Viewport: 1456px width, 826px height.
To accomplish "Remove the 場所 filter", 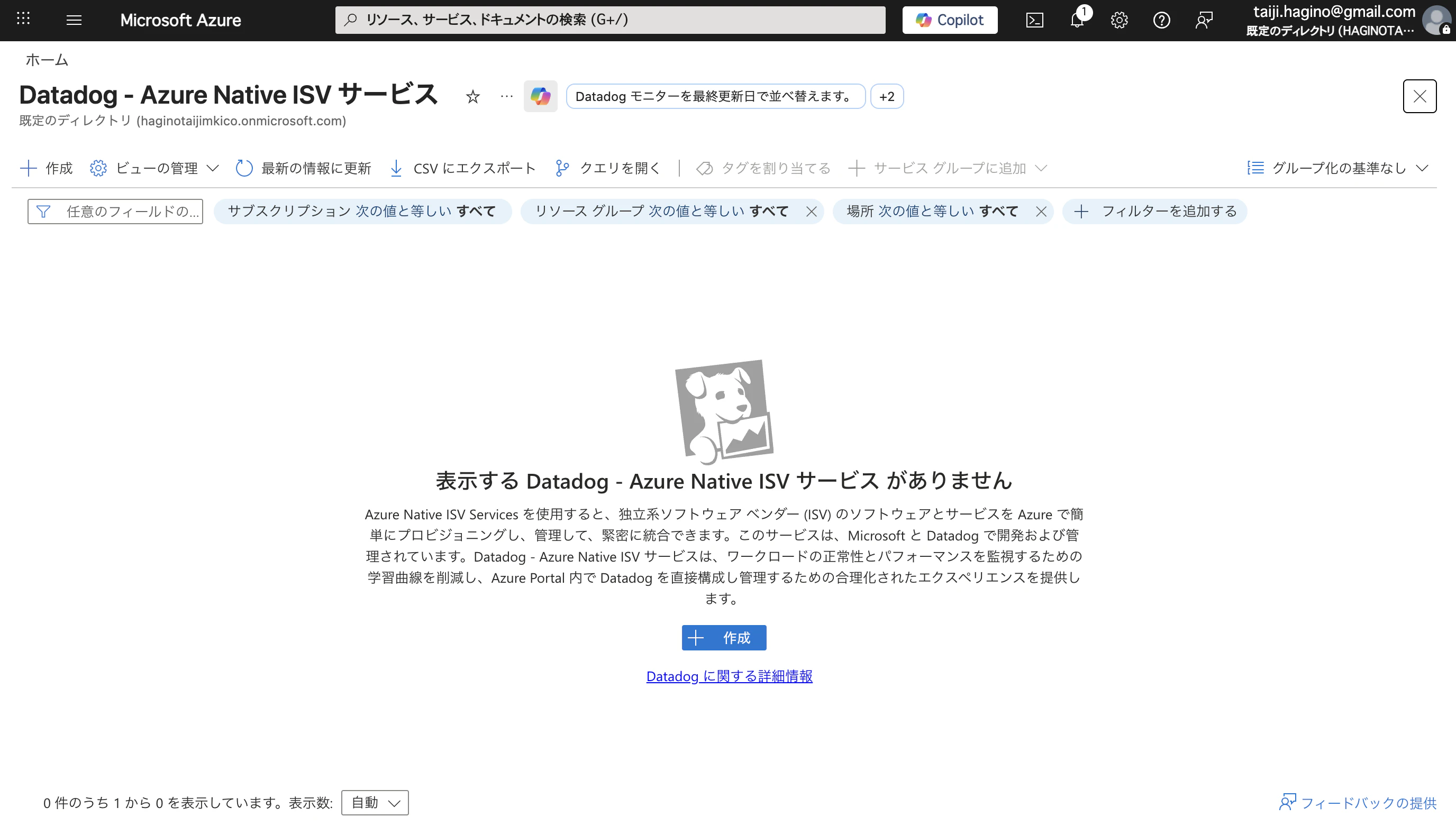I will [1041, 212].
